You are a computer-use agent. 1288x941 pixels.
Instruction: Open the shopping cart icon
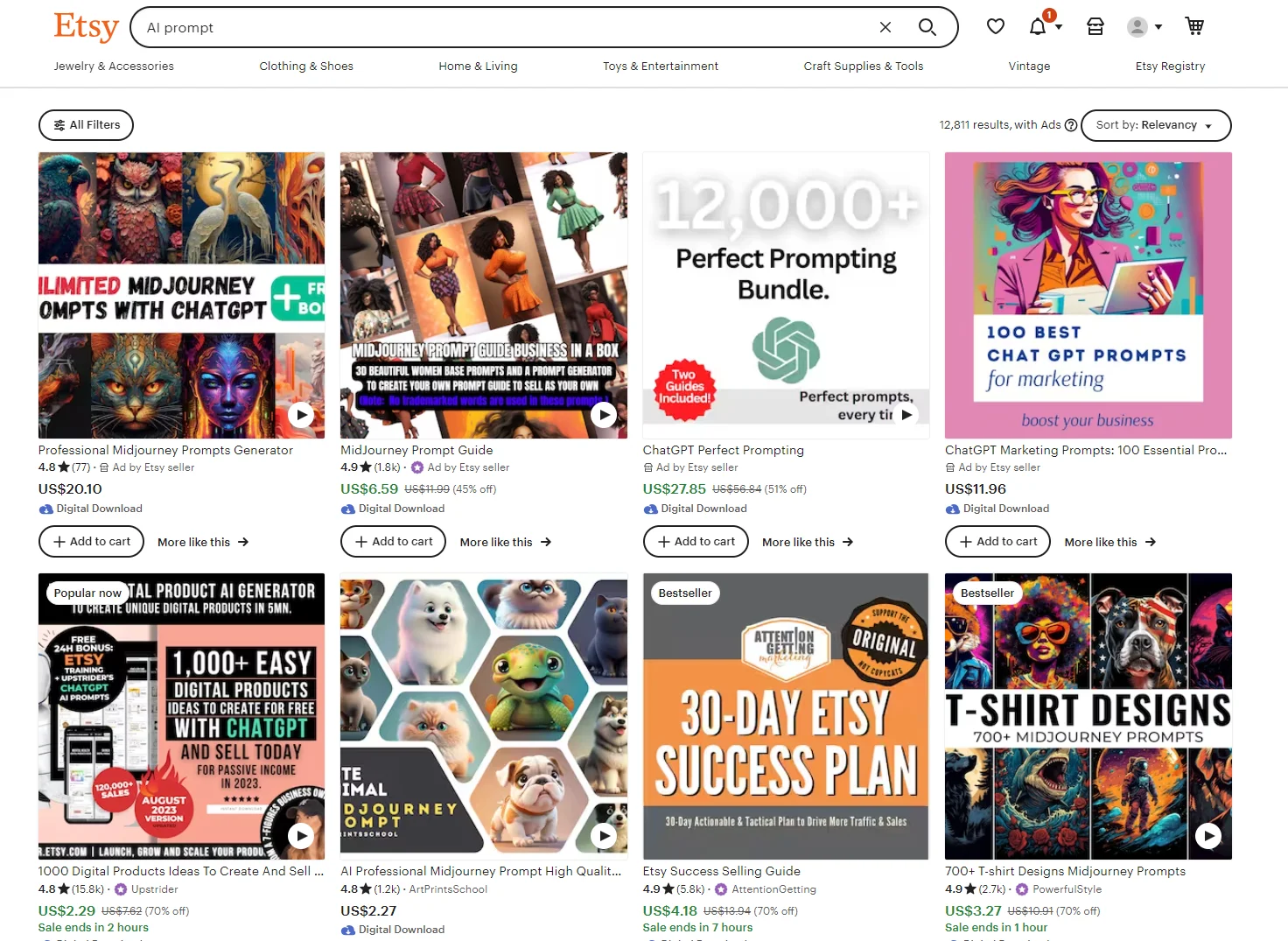[x=1194, y=26]
